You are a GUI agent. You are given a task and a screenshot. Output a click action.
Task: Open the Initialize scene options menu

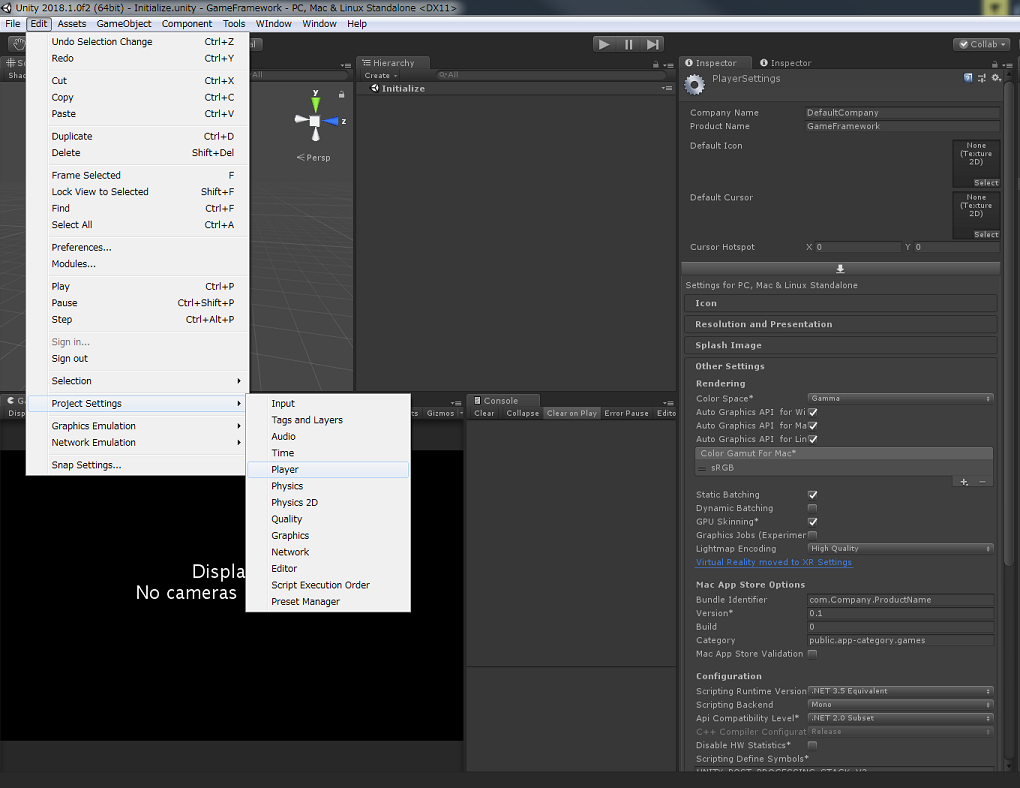667,88
